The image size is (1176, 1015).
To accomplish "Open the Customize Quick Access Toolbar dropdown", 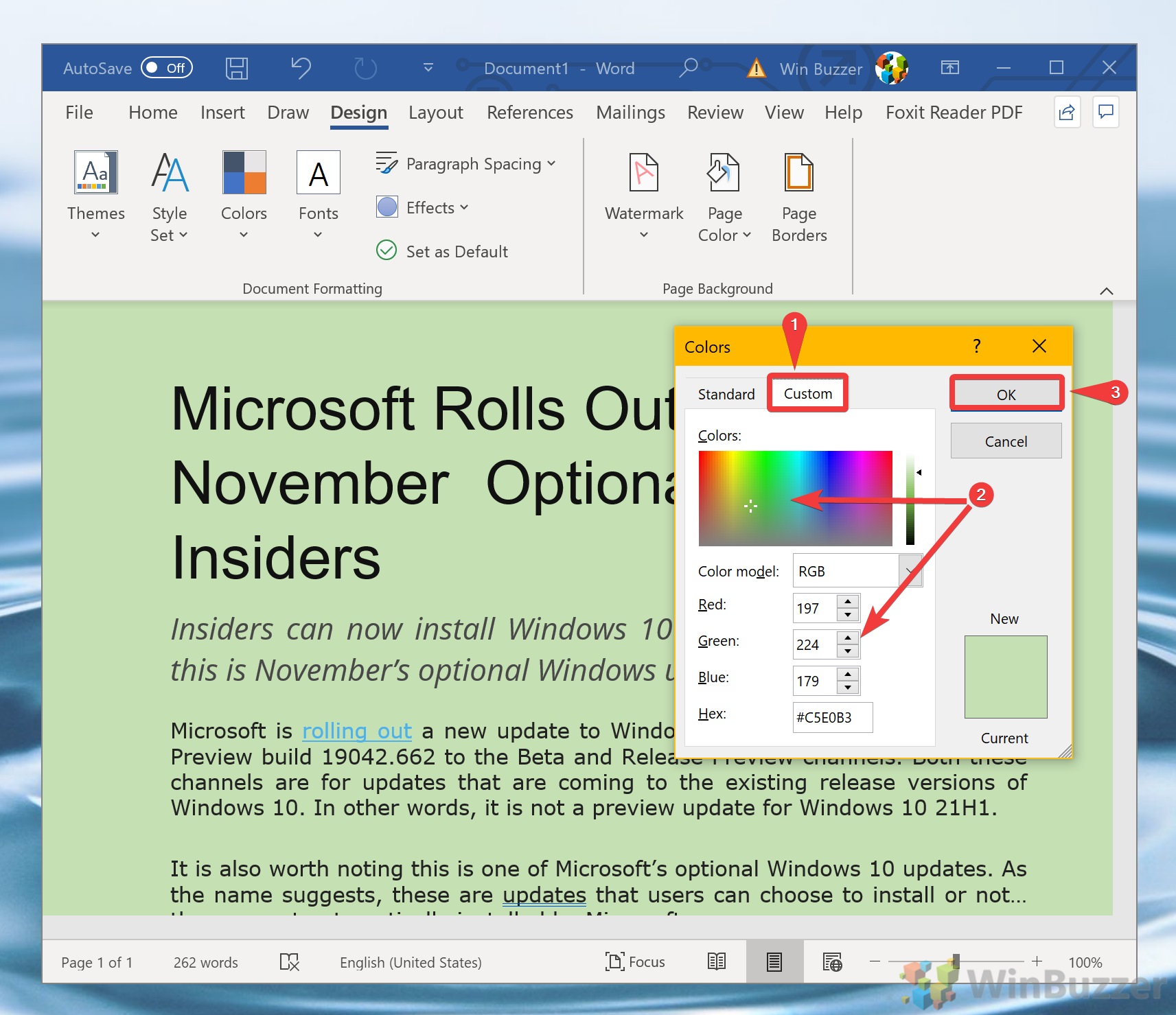I will tap(428, 68).
